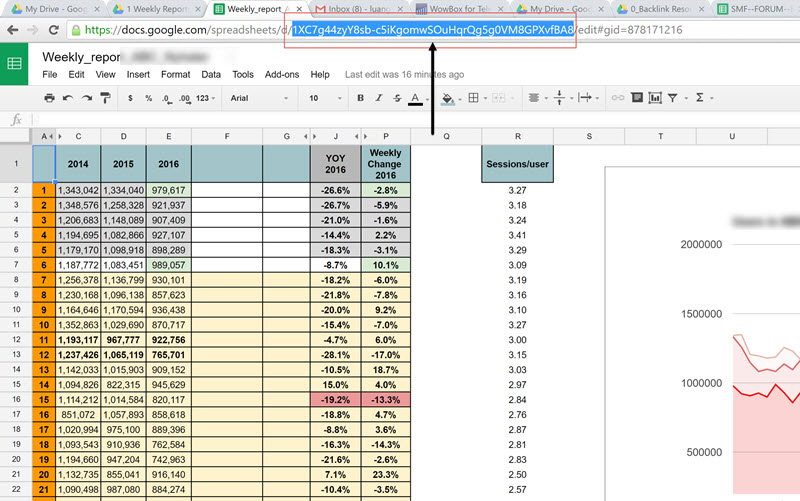Click the Sessions/user header cell
800x501 pixels.
click(516, 161)
